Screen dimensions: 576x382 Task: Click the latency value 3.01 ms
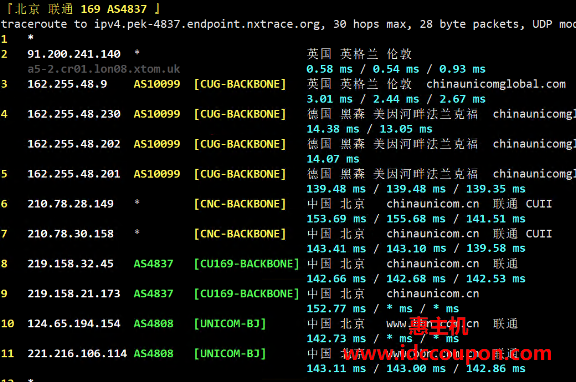tap(330, 99)
